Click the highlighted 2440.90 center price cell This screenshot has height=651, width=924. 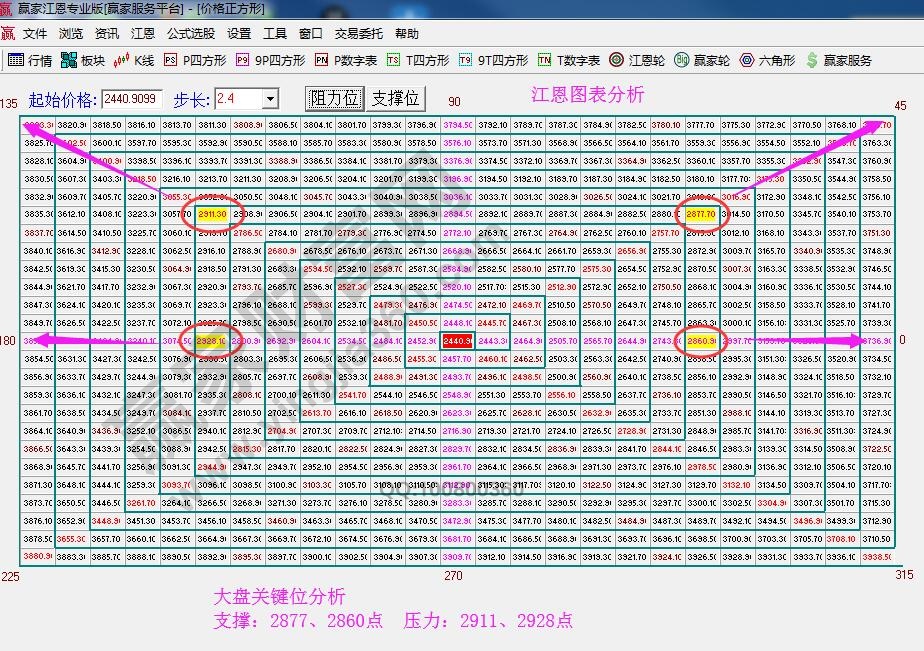pos(455,341)
